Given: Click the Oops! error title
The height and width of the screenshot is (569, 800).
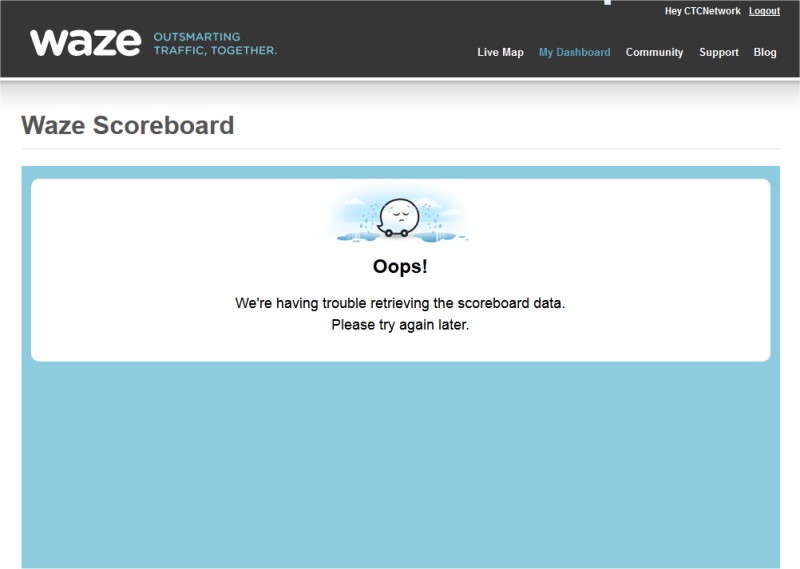Looking at the screenshot, I should pos(400,266).
